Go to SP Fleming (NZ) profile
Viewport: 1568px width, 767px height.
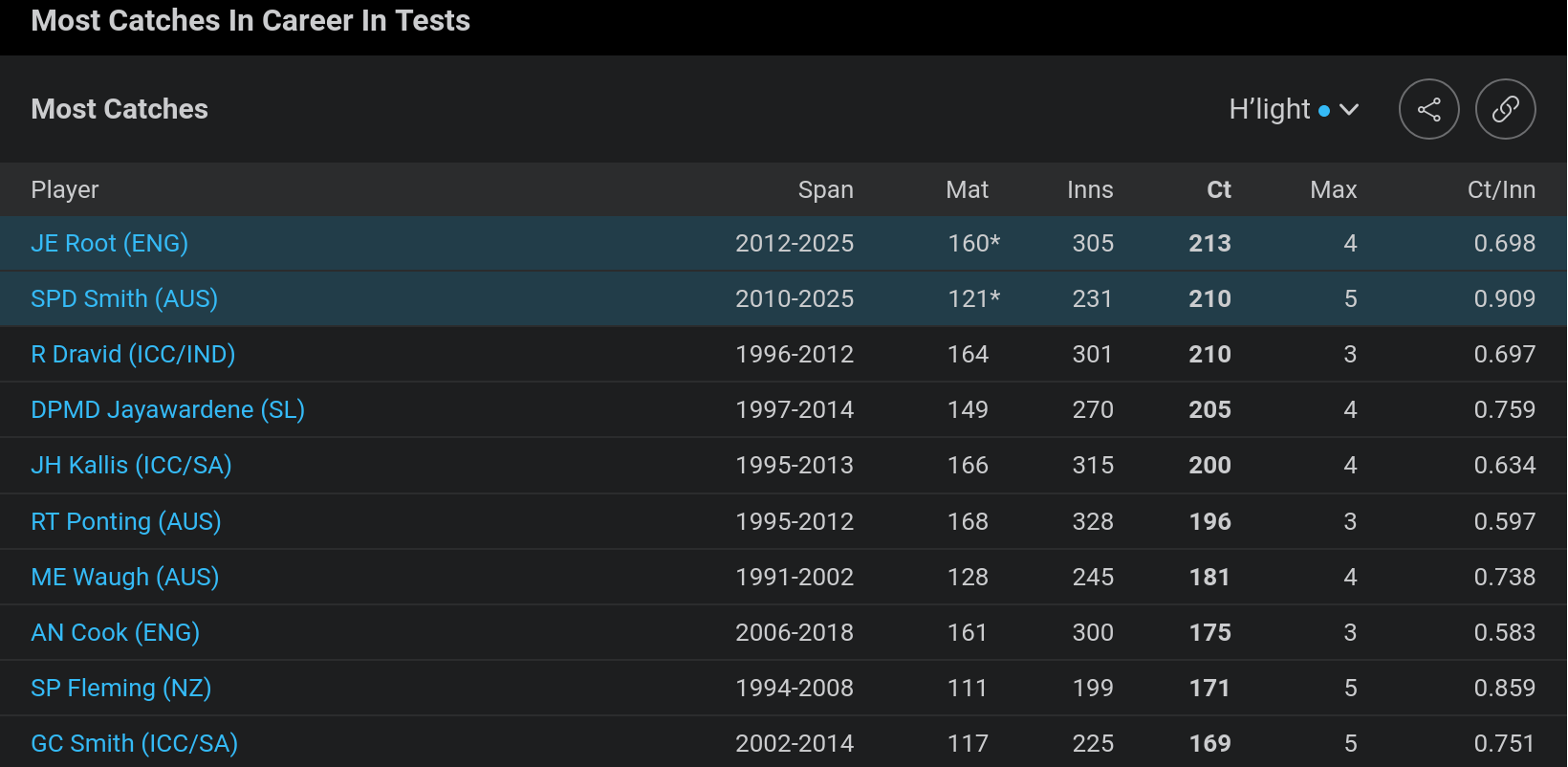[x=120, y=688]
